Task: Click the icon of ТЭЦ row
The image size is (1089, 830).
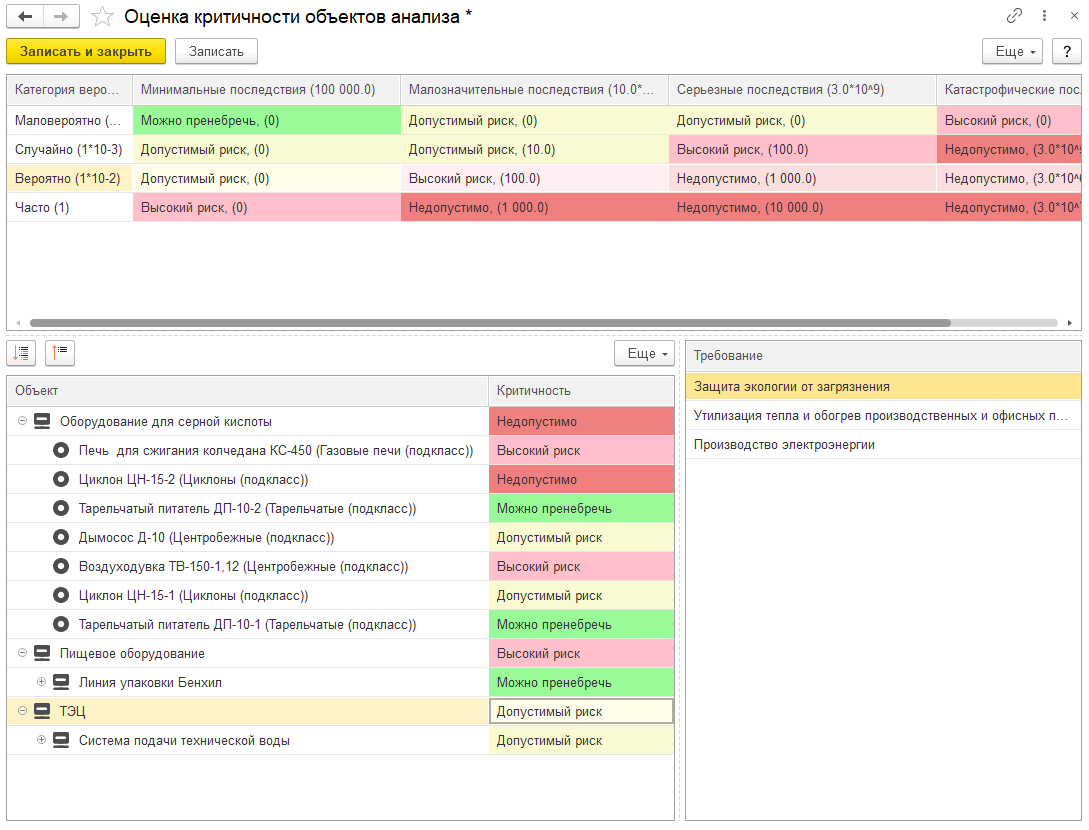Action: (42, 711)
